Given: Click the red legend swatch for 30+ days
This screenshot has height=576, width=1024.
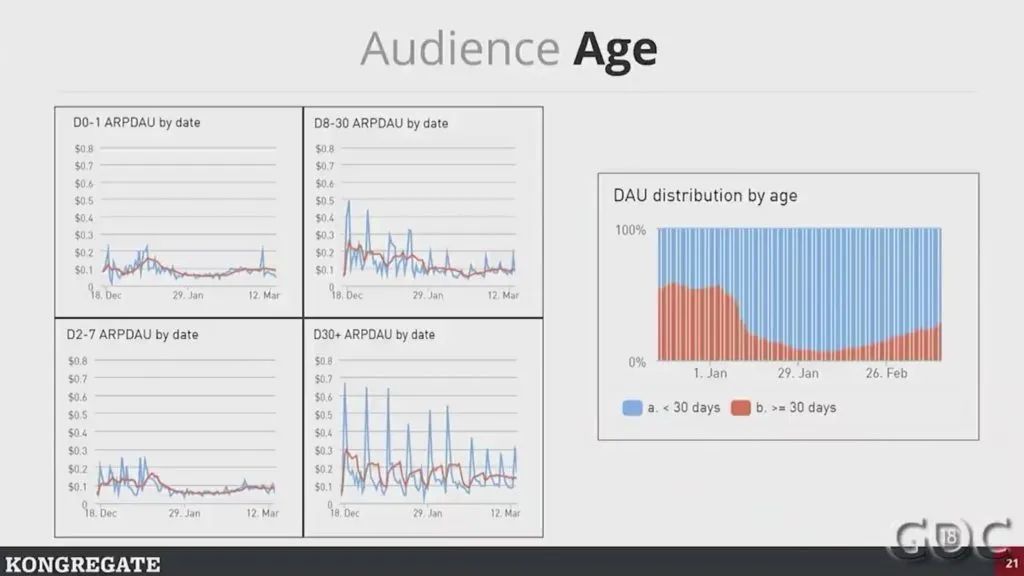Looking at the screenshot, I should 740,408.
